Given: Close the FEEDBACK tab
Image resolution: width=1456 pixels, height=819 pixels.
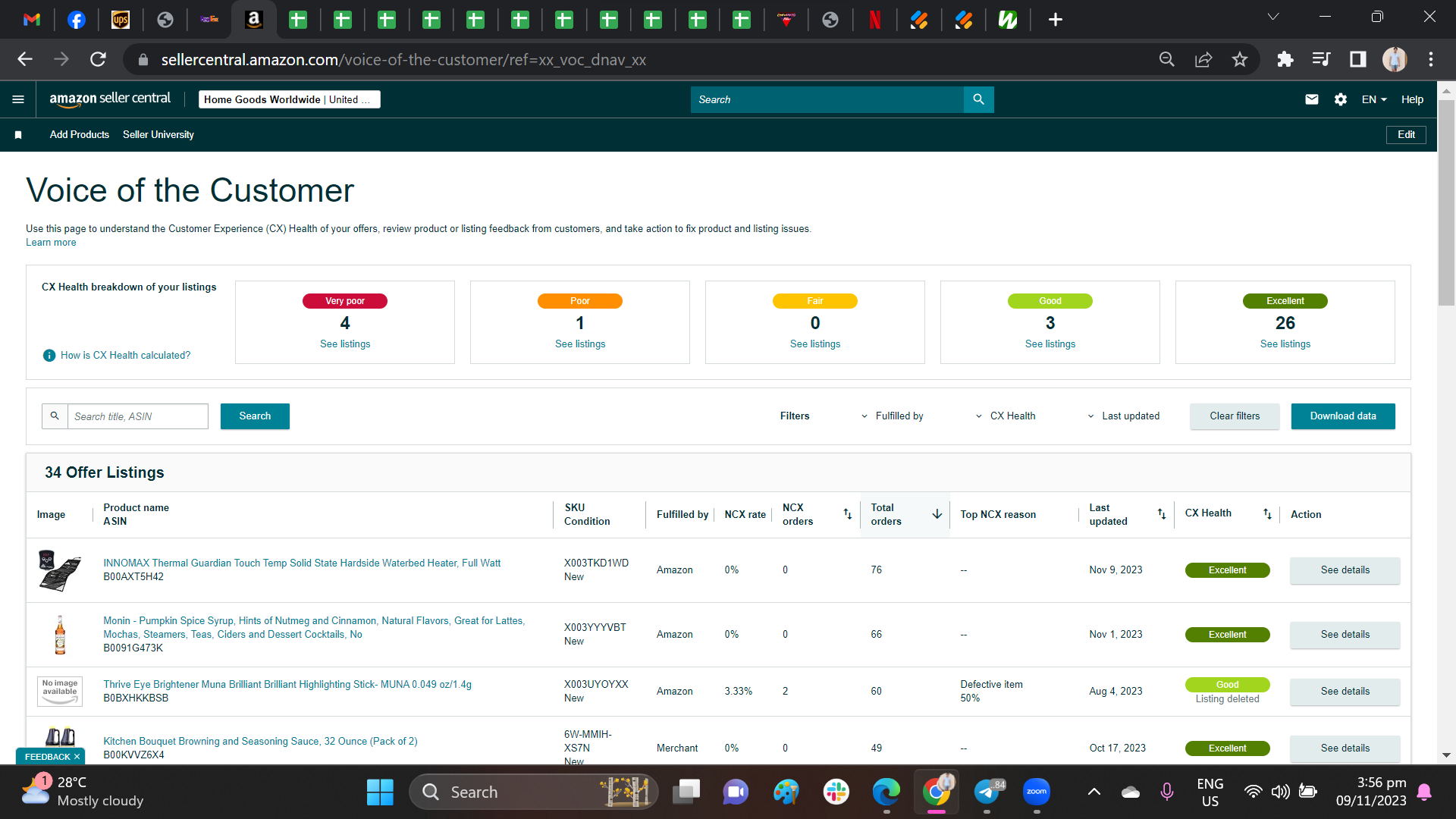Looking at the screenshot, I should click(x=77, y=757).
